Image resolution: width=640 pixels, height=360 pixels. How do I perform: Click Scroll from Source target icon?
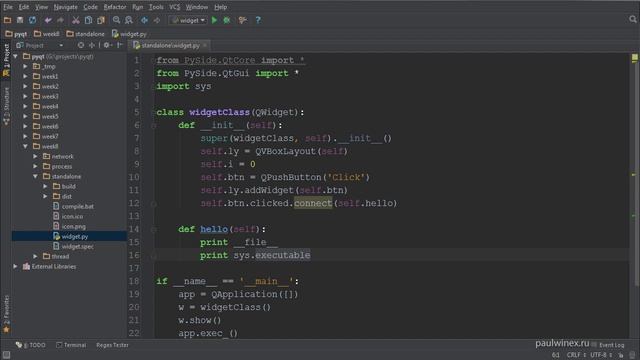click(x=81, y=45)
